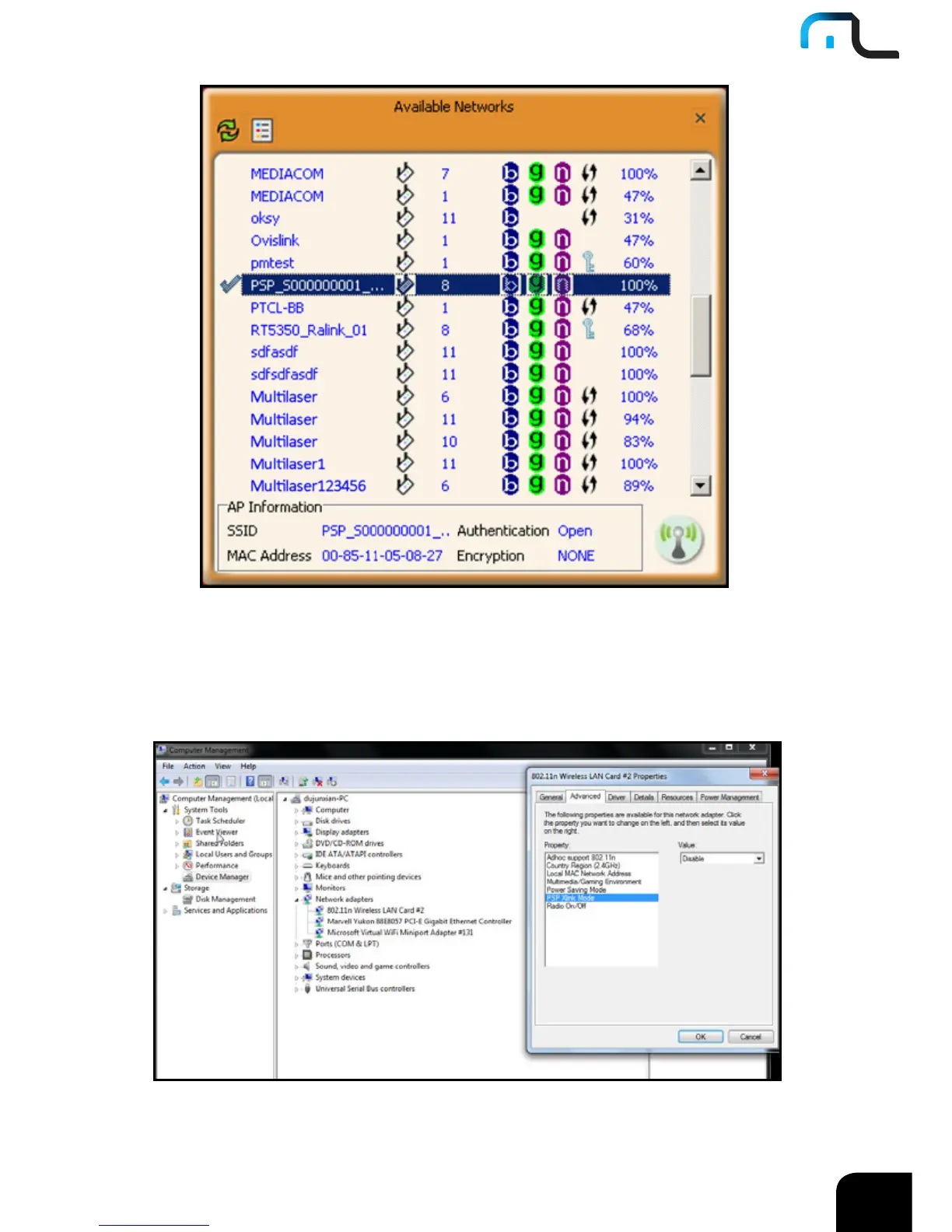The image size is (952, 1232).
Task: Click the WPS arrows icon in PTCL-BB row
Action: point(589,307)
